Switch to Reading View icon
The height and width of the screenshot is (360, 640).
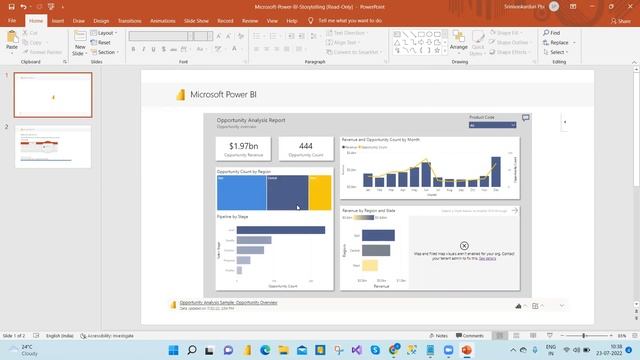click(x=533, y=336)
